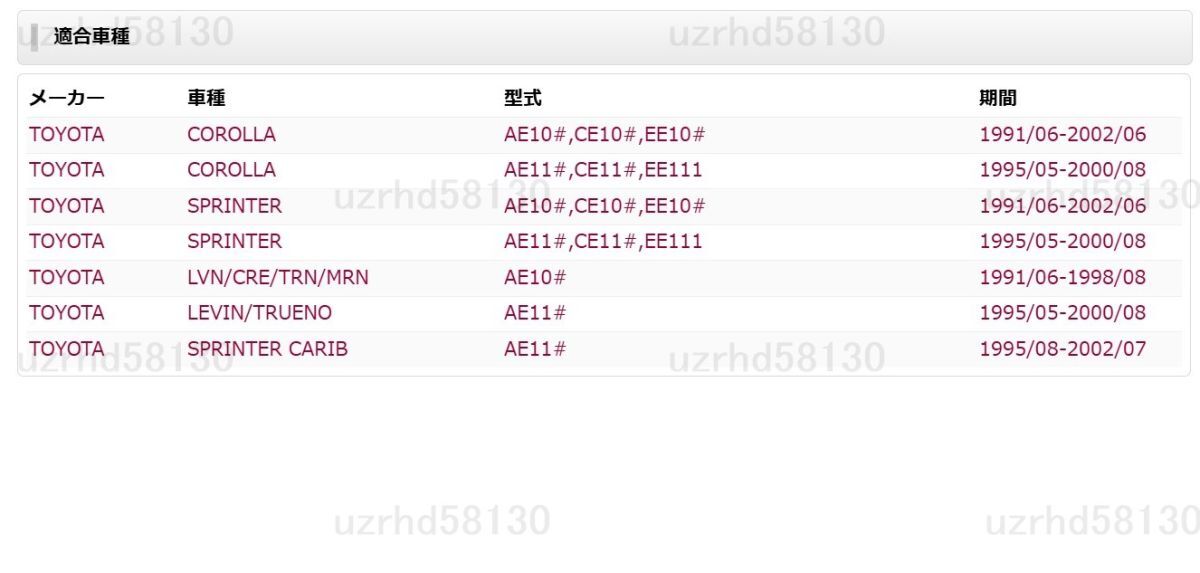Viewport: 1200px width, 573px height.
Task: Click the period in the LEVIN/TRUENO row
Action: (1062, 313)
